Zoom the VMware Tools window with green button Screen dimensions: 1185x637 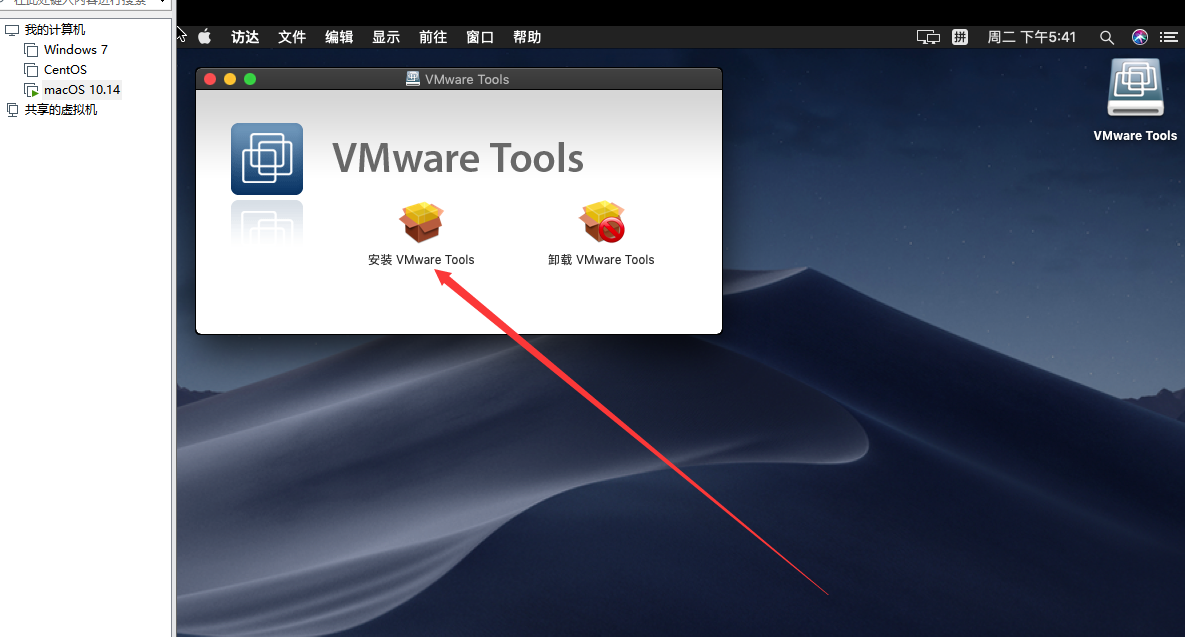pyautogui.click(x=250, y=79)
